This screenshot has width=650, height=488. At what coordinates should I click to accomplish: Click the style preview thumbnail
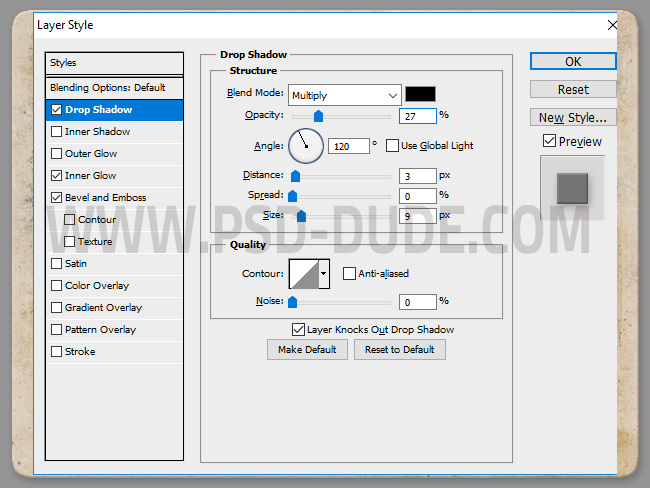(x=572, y=188)
